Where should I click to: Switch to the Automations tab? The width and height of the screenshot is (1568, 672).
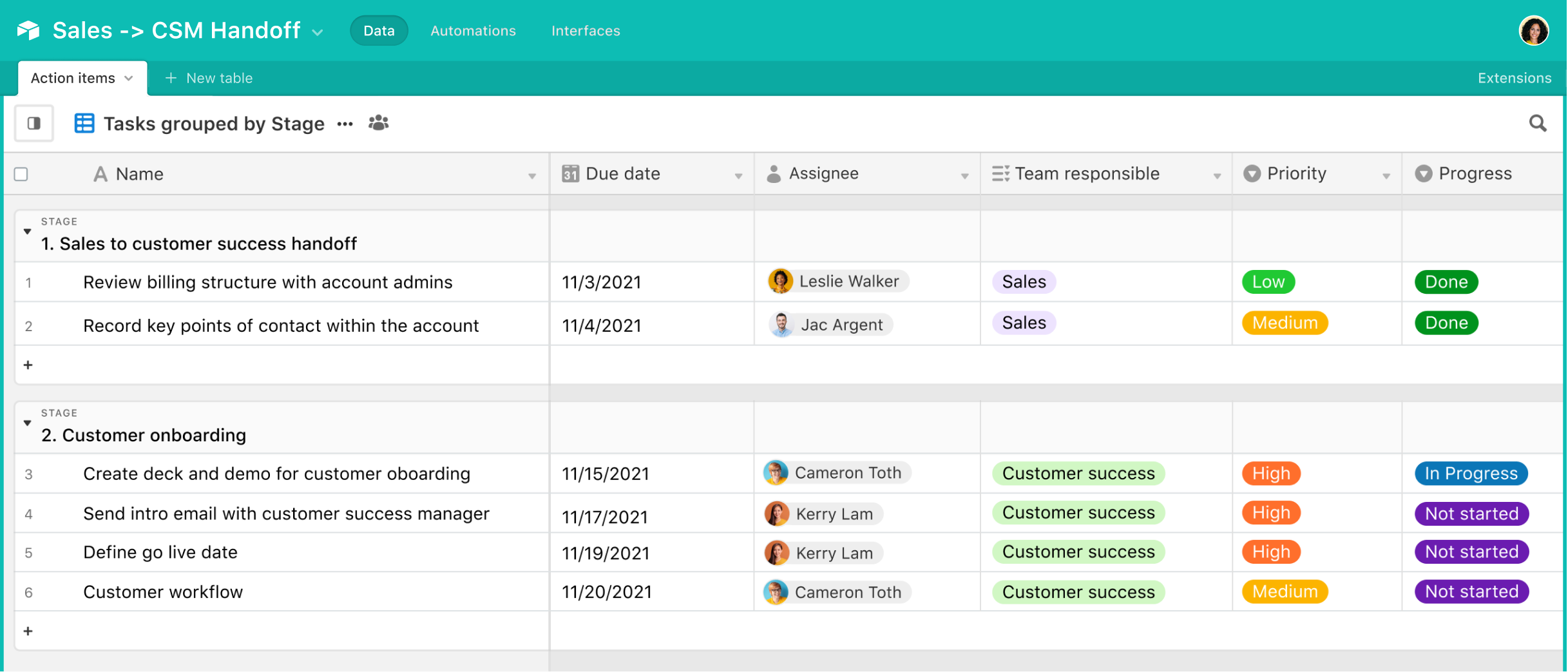tap(473, 31)
